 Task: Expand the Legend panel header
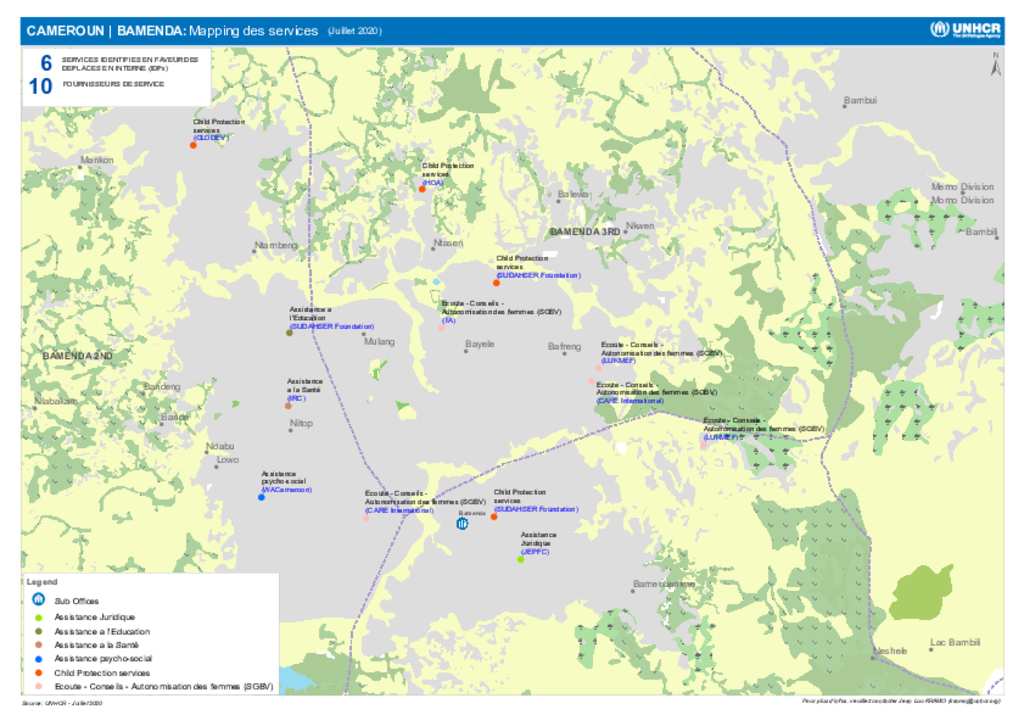[44, 581]
